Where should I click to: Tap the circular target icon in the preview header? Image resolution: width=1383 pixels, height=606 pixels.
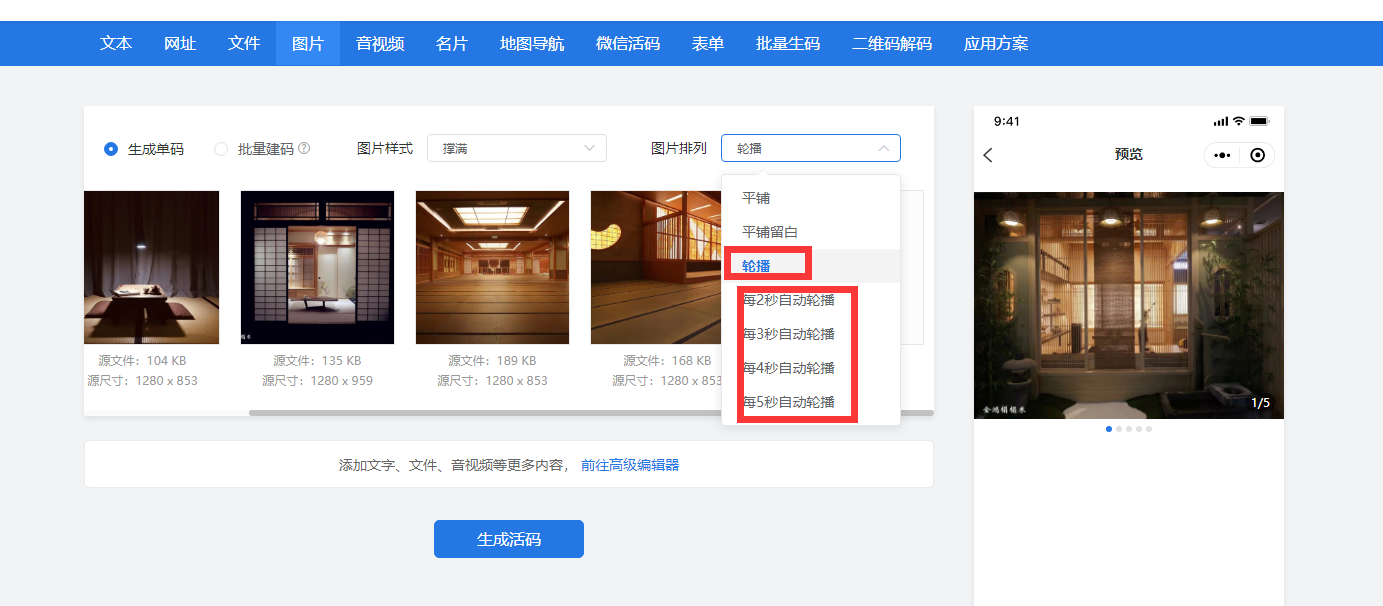pos(1258,155)
